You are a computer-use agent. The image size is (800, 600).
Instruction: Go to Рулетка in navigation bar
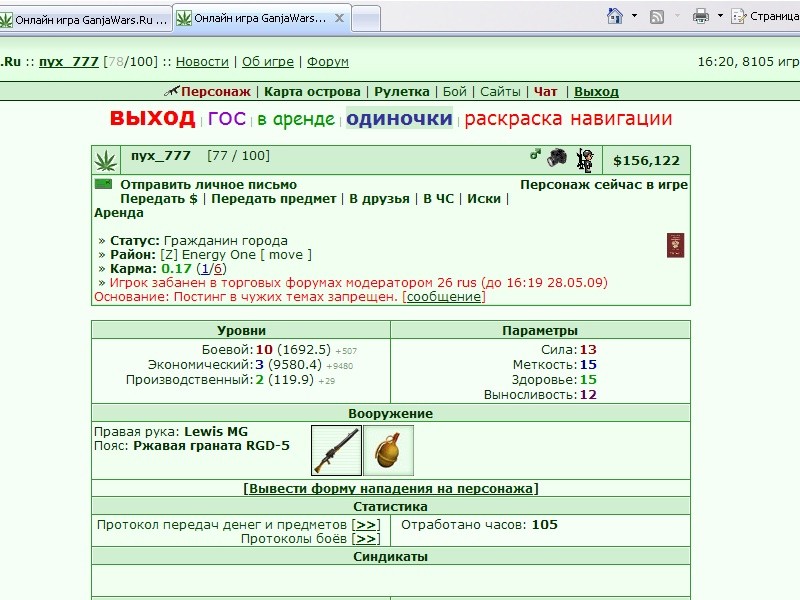[402, 92]
